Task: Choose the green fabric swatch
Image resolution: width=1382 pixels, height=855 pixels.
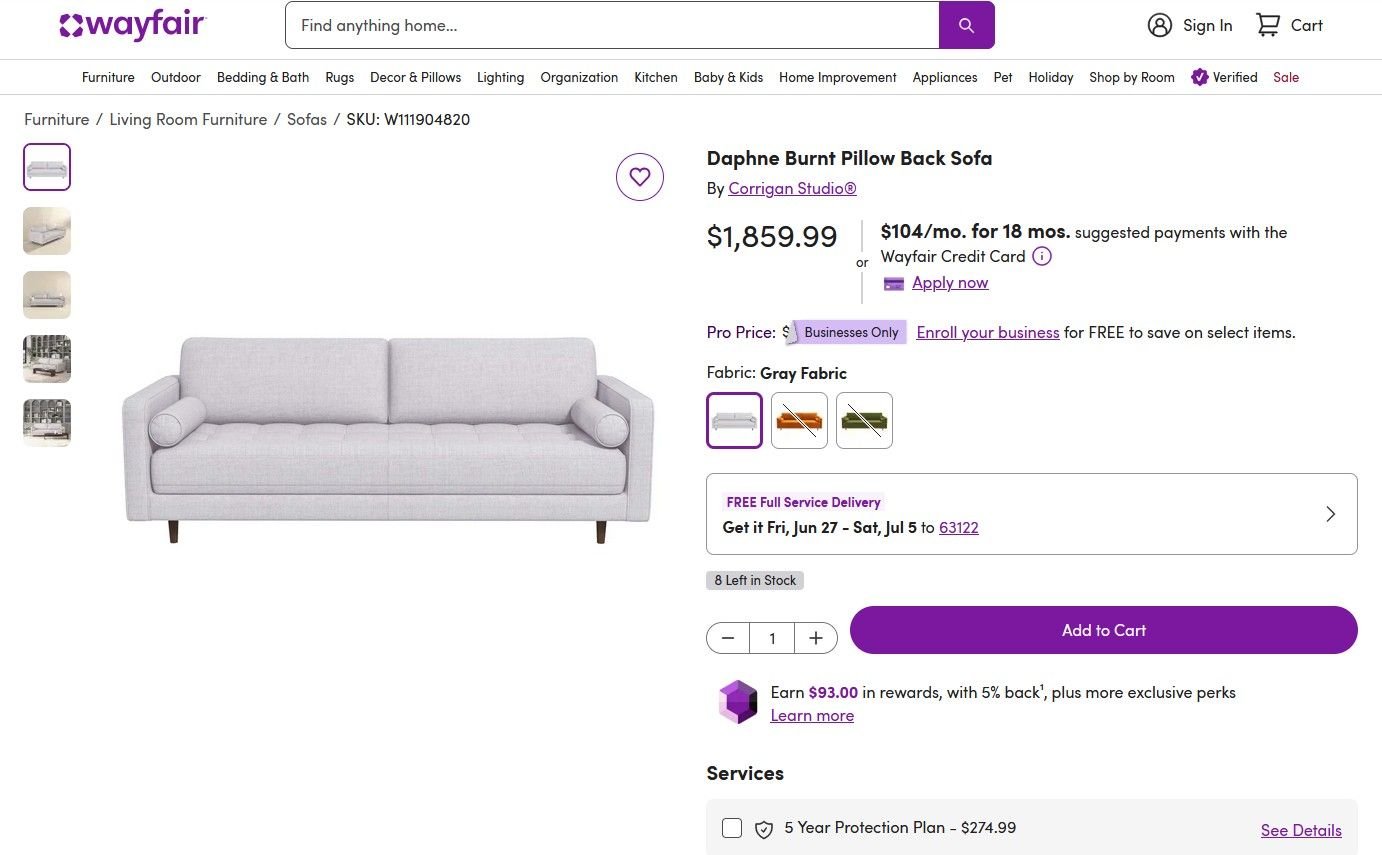Action: tap(864, 420)
